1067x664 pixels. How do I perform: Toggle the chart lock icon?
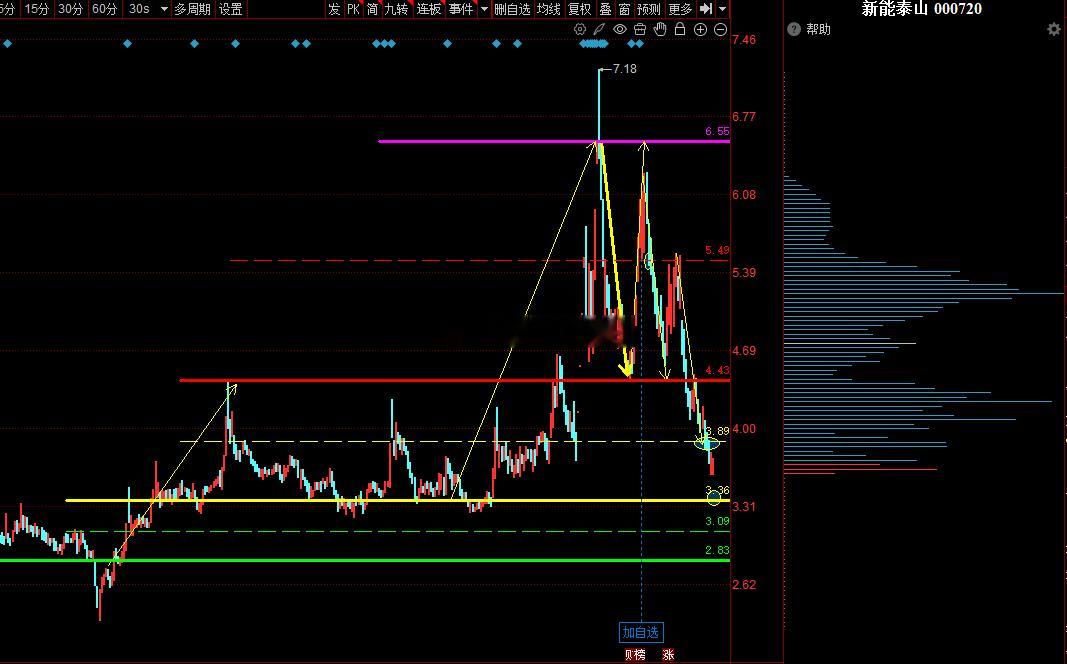point(680,29)
